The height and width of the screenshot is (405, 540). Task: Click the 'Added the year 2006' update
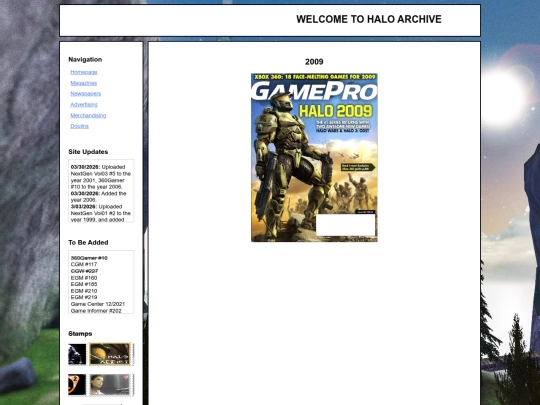[98, 197]
